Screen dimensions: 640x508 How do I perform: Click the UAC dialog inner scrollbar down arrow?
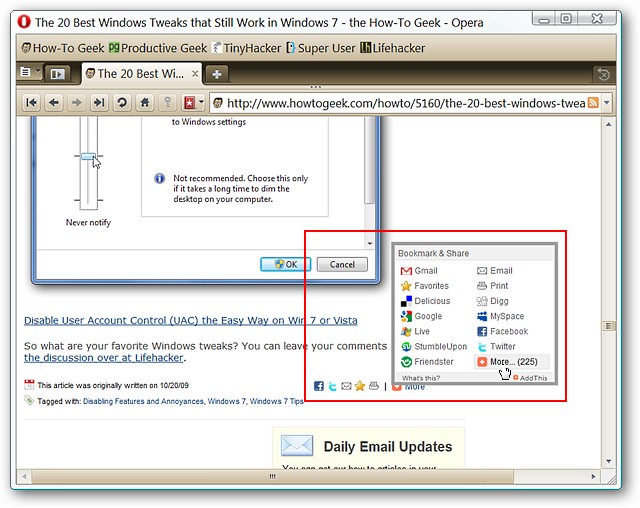click(370, 243)
